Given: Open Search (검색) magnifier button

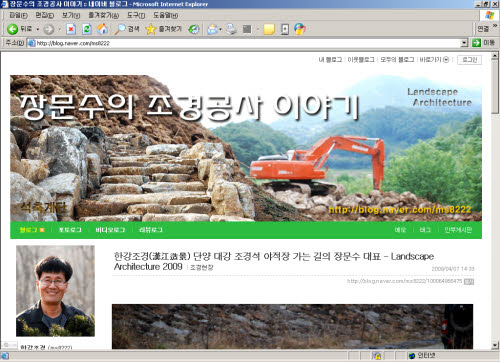Looking at the screenshot, I should tap(127, 29).
